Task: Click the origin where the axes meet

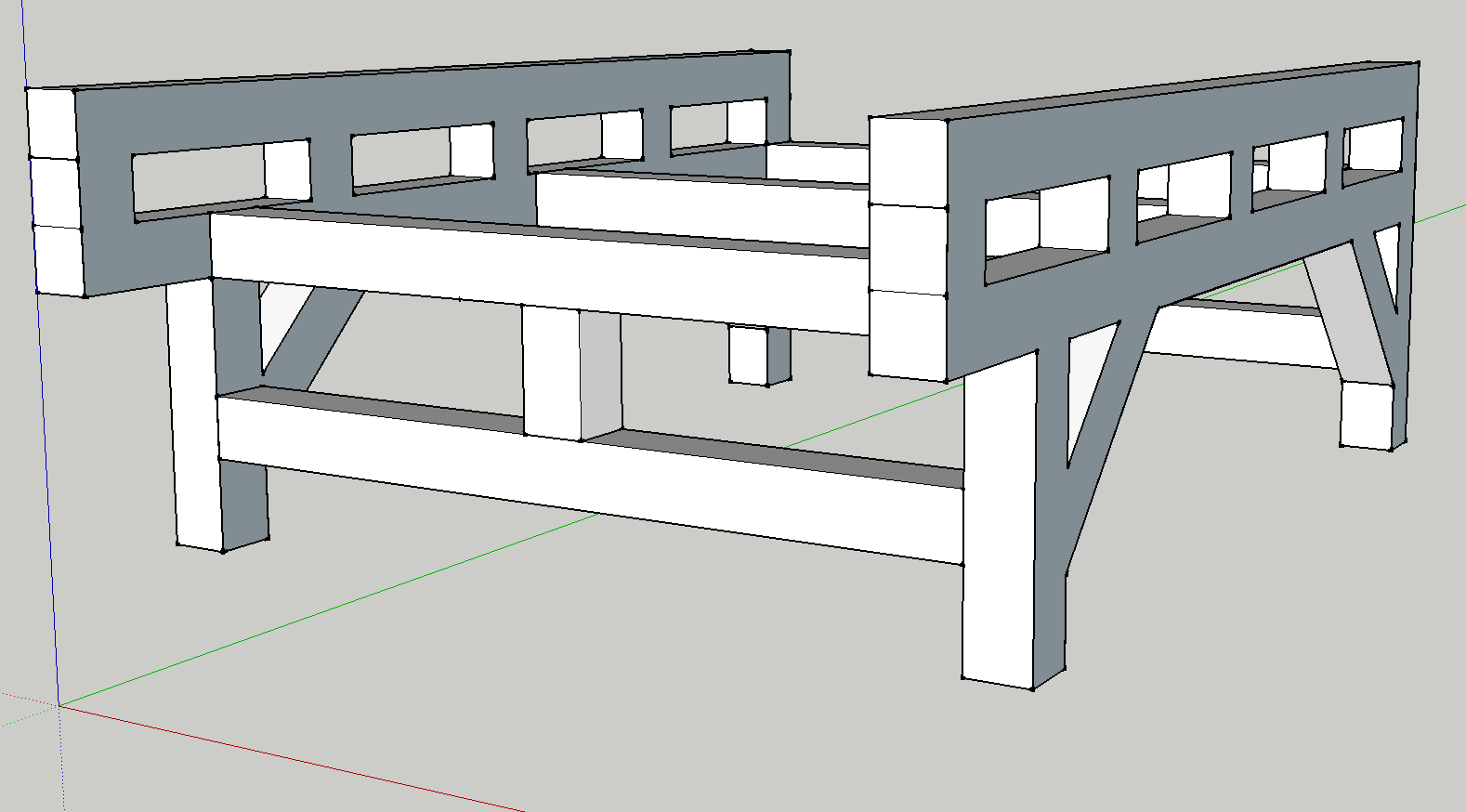Action: (59, 706)
